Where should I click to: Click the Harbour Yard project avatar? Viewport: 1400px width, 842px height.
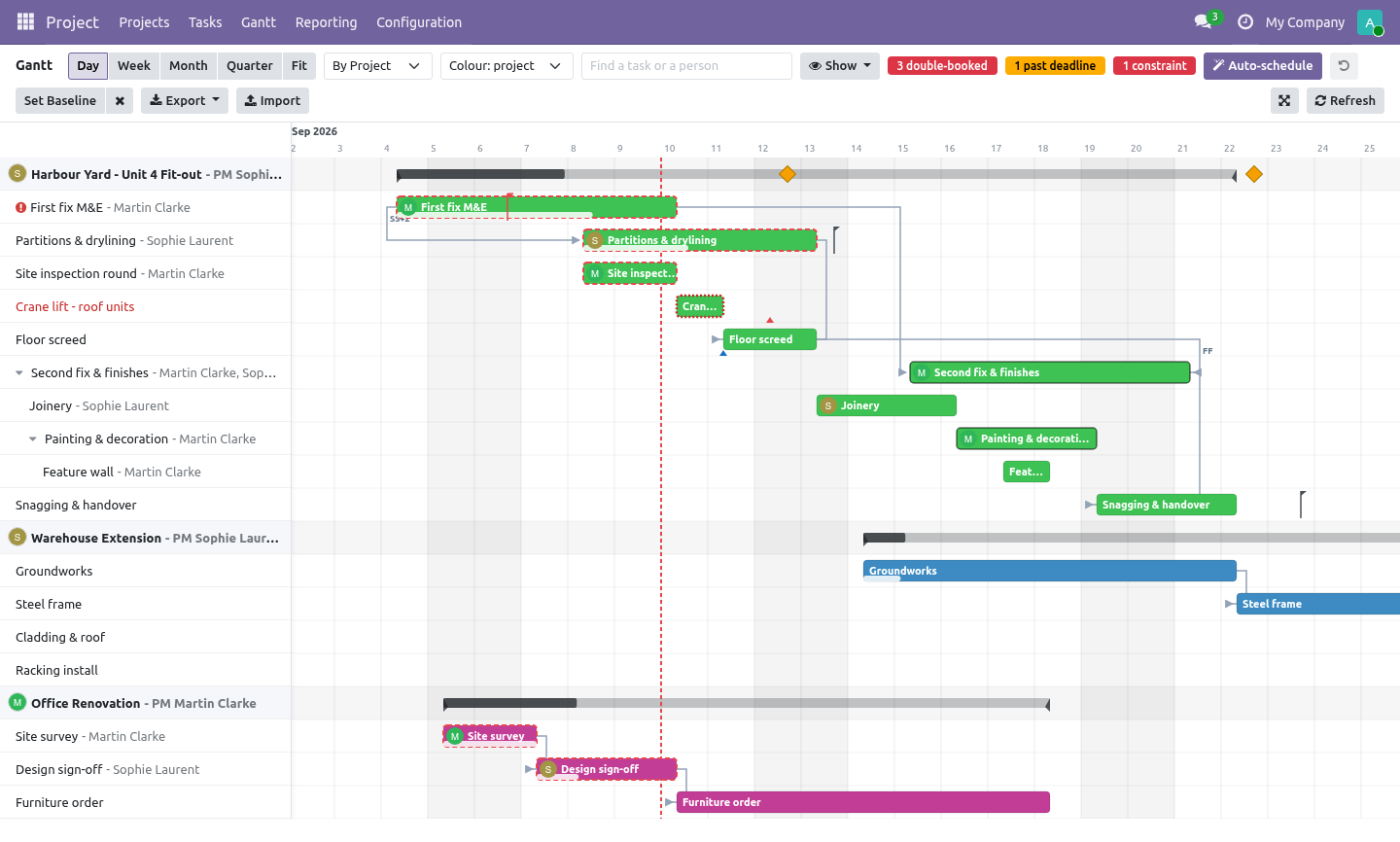(17, 173)
